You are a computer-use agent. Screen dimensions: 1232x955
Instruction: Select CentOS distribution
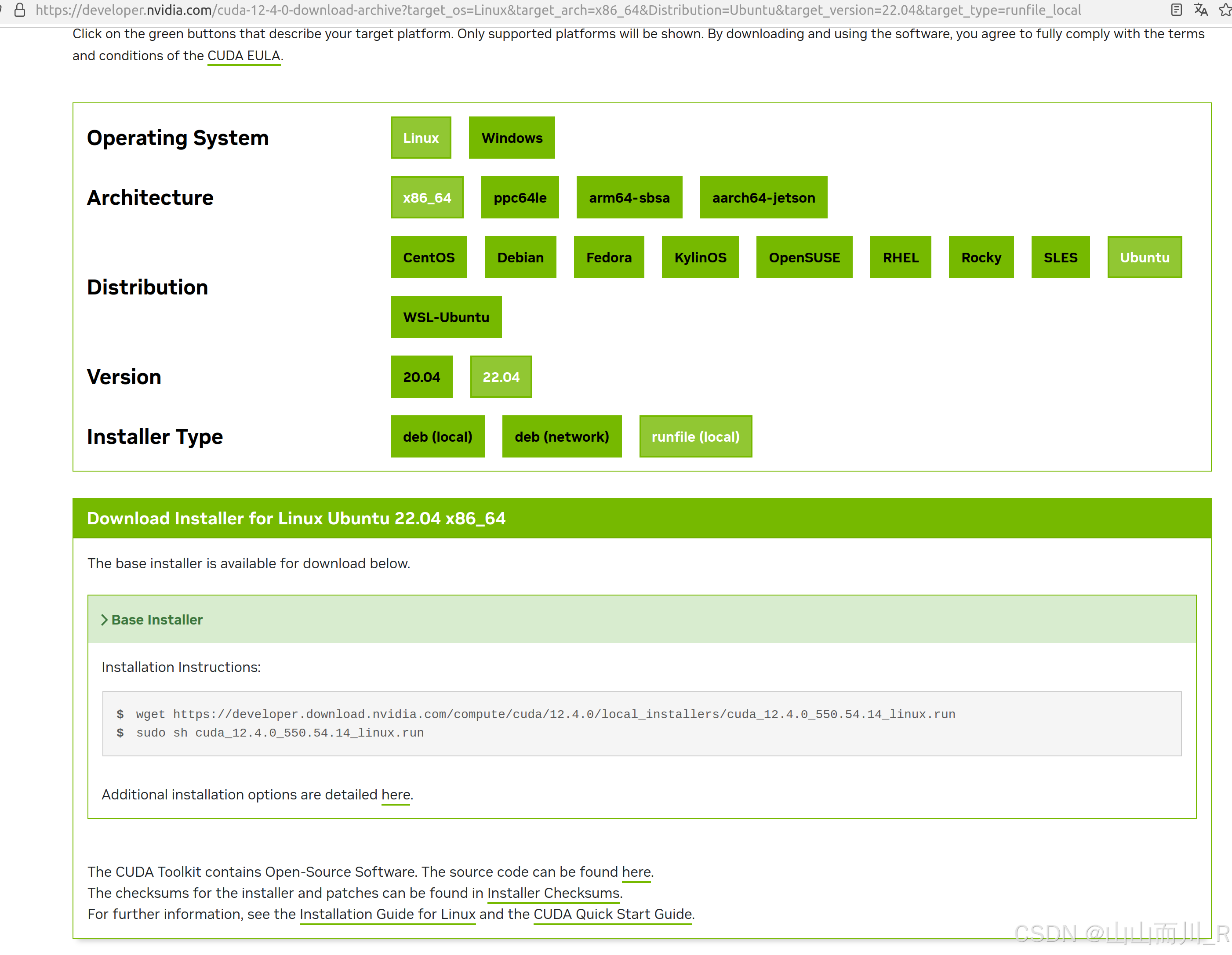pos(429,257)
